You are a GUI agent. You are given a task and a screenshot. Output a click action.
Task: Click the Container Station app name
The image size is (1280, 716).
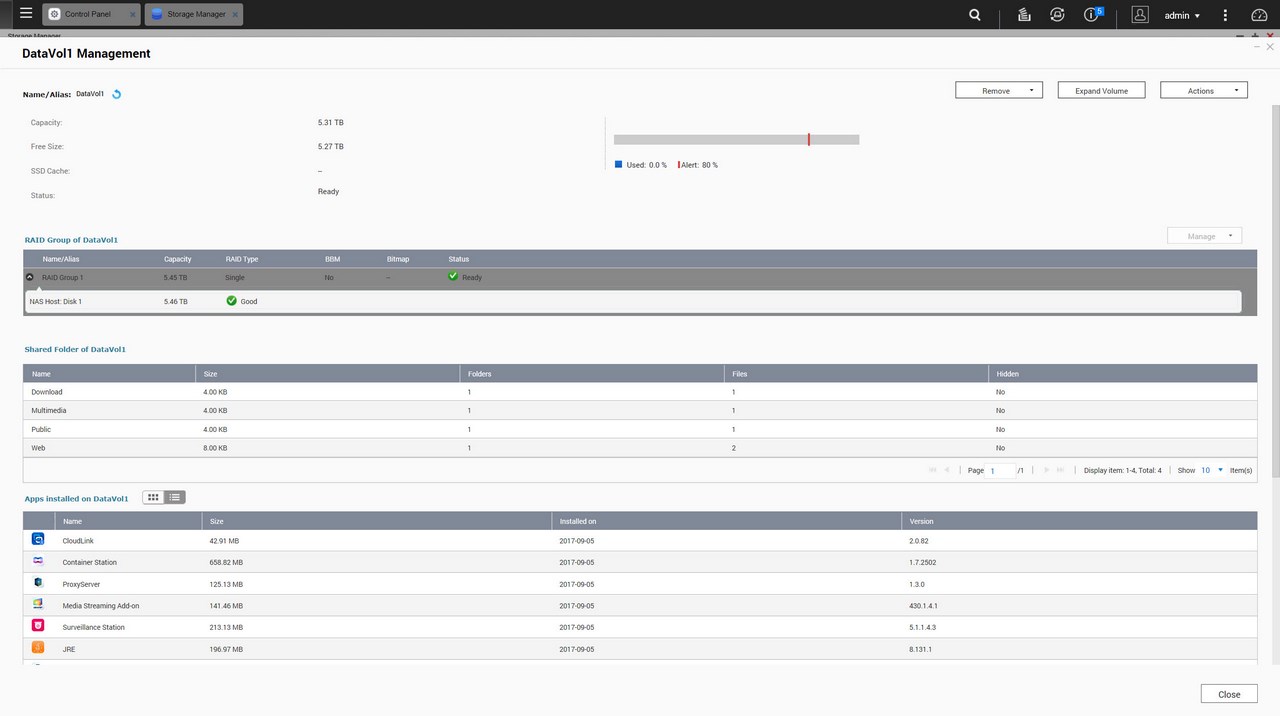point(89,562)
